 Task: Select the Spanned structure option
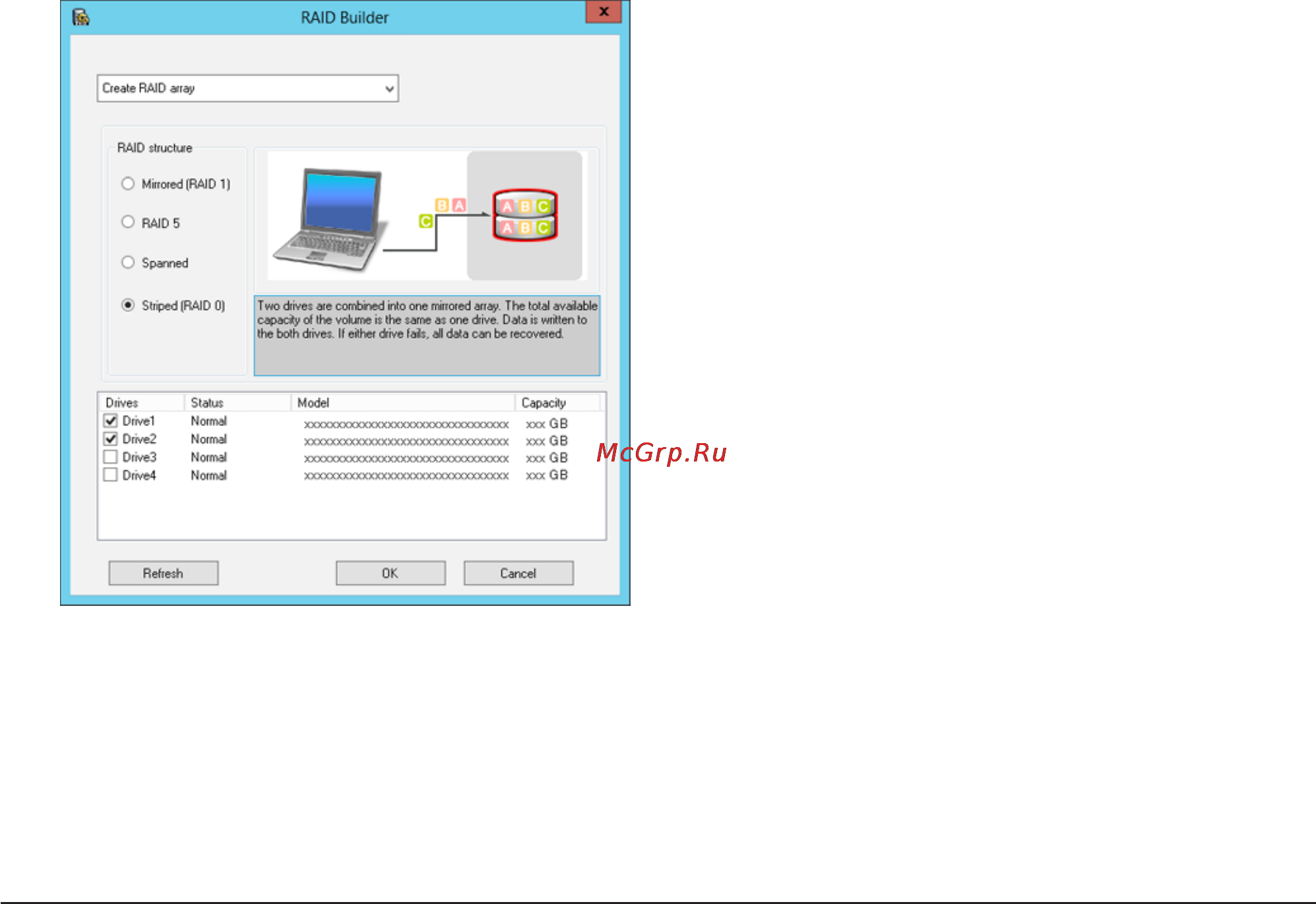[x=128, y=262]
